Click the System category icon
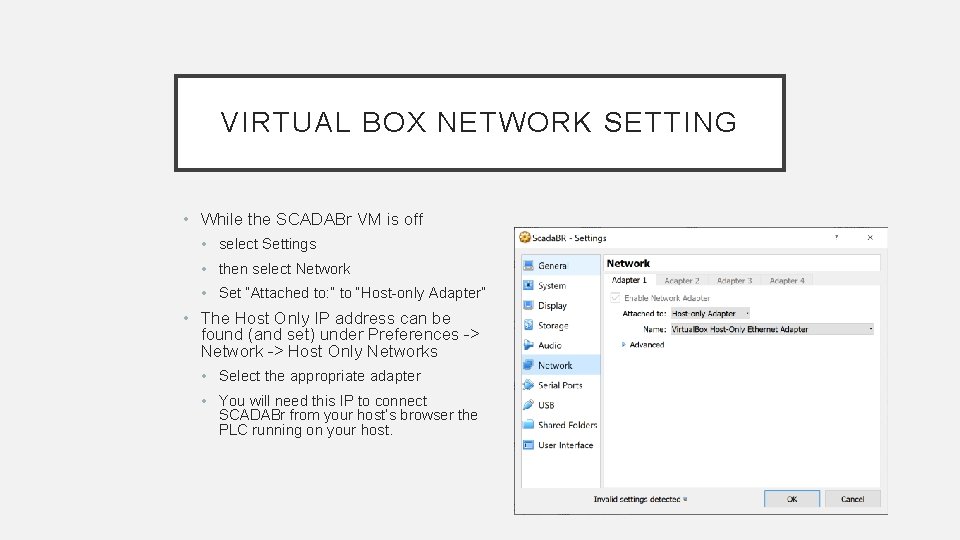This screenshot has width=960, height=540. [528, 285]
